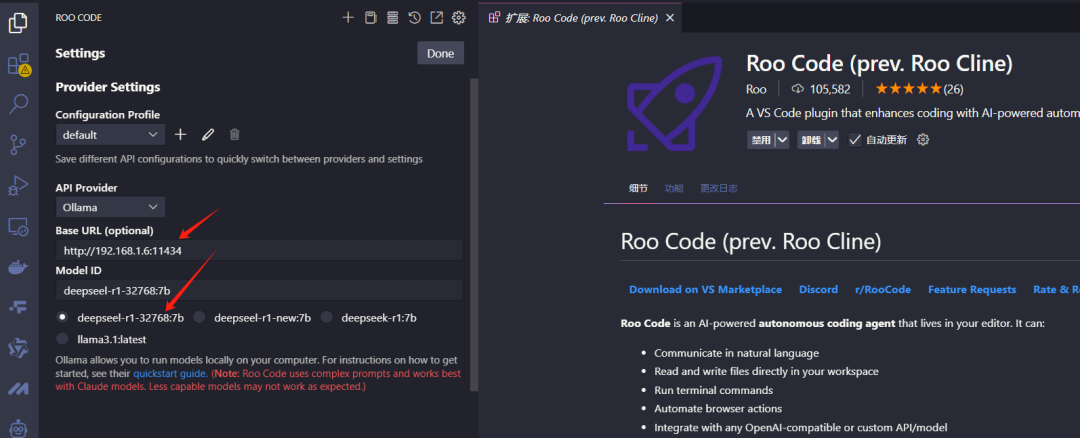Image resolution: width=1080 pixels, height=438 pixels.
Task: Select the deepseel-r1-new:7b model radio button
Action: pos(200,318)
